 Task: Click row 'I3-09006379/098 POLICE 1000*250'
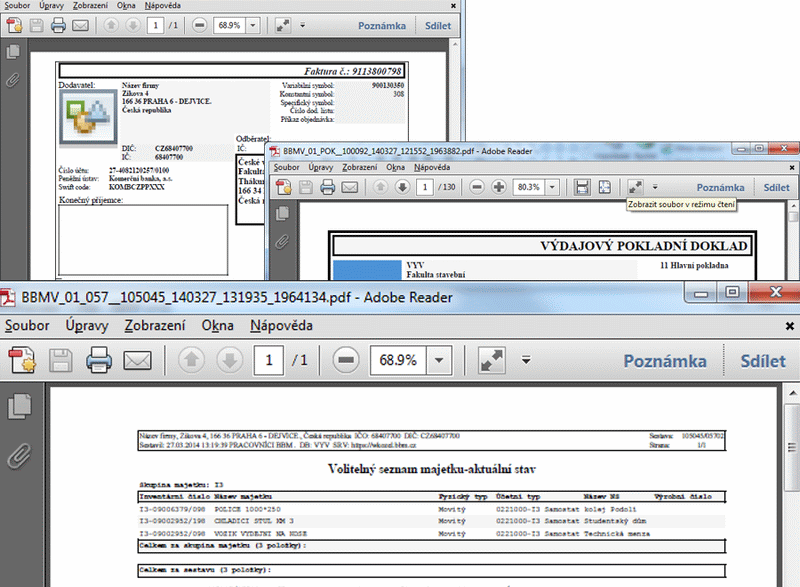(432, 509)
